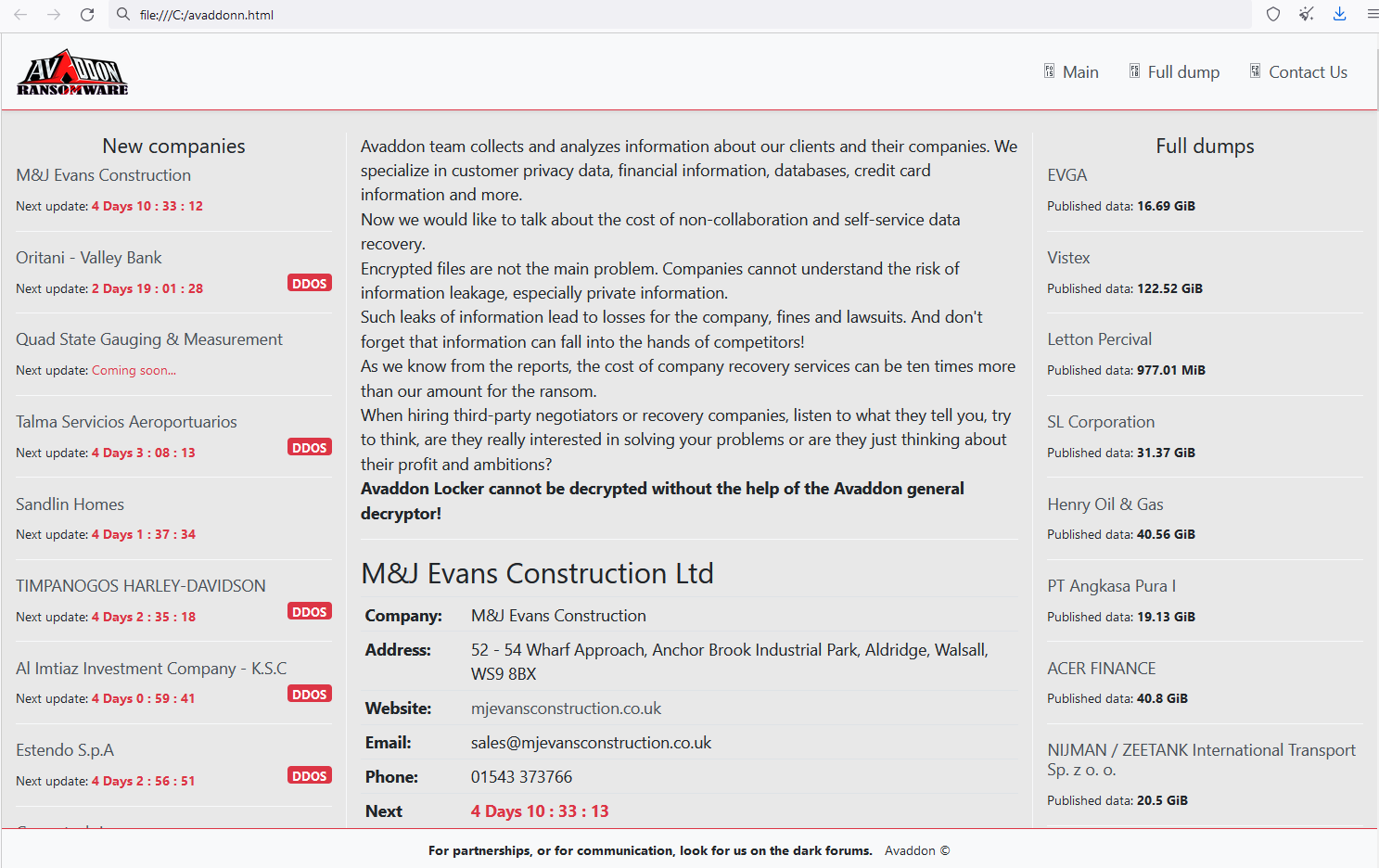Open the Contact Us navigation item

pos(1298,72)
